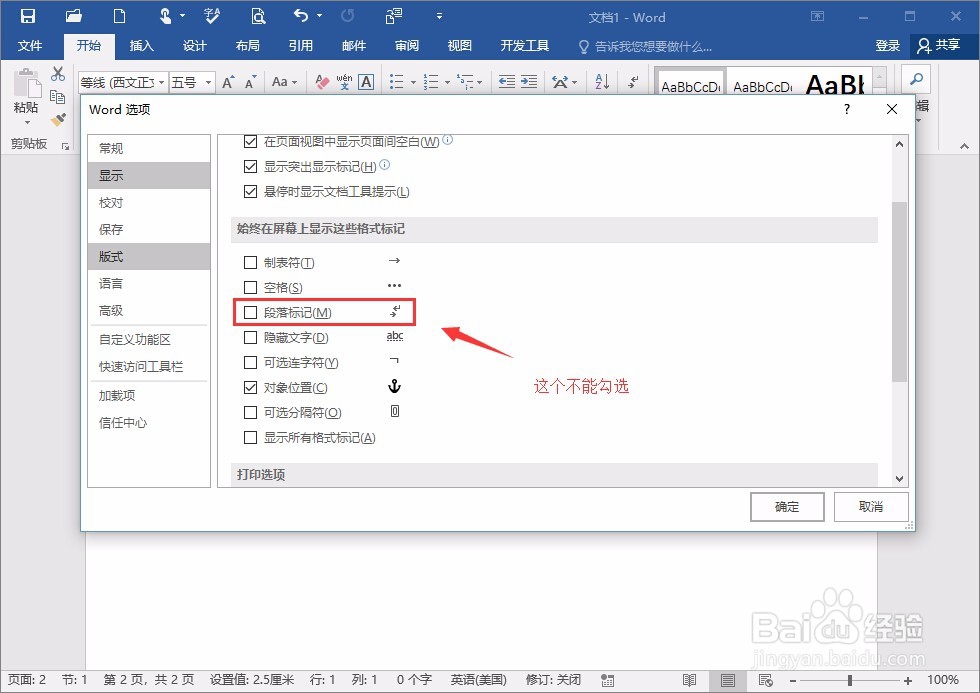Click the Save icon on Quick Access Toolbar
This screenshot has height=693, width=980.
click(x=27, y=17)
